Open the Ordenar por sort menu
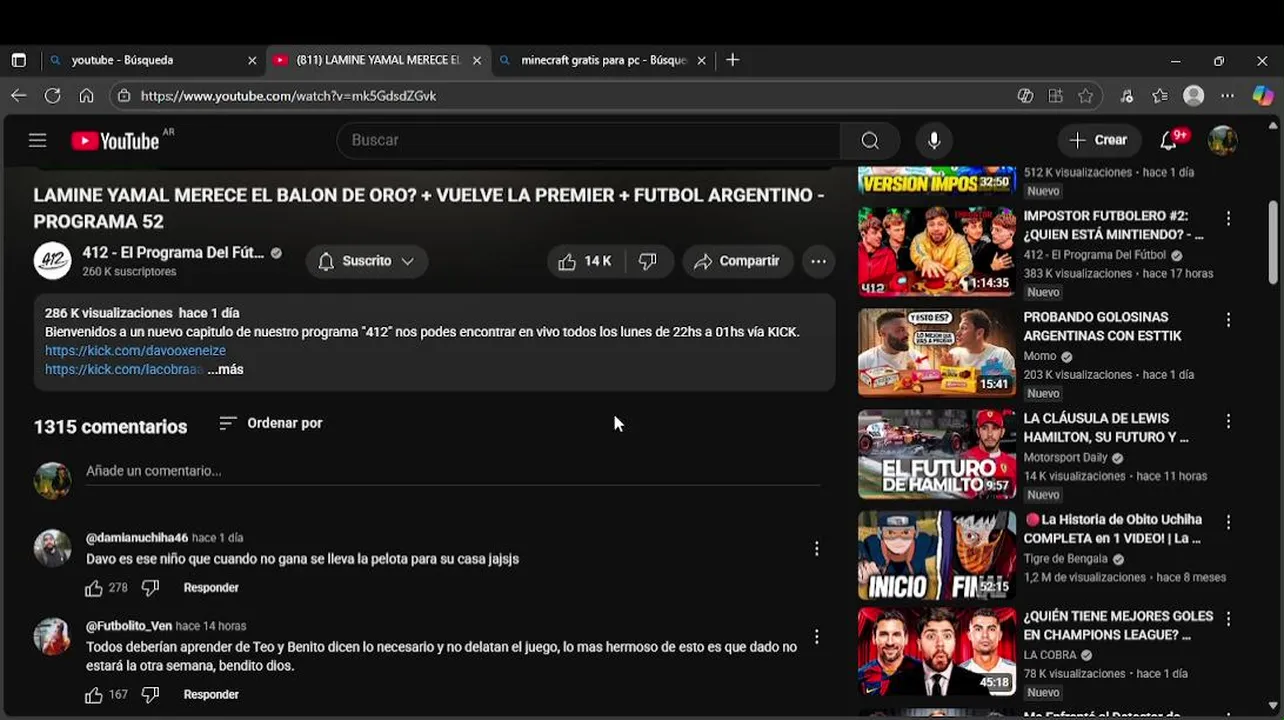Screen dimensions: 1284x720 point(271,423)
